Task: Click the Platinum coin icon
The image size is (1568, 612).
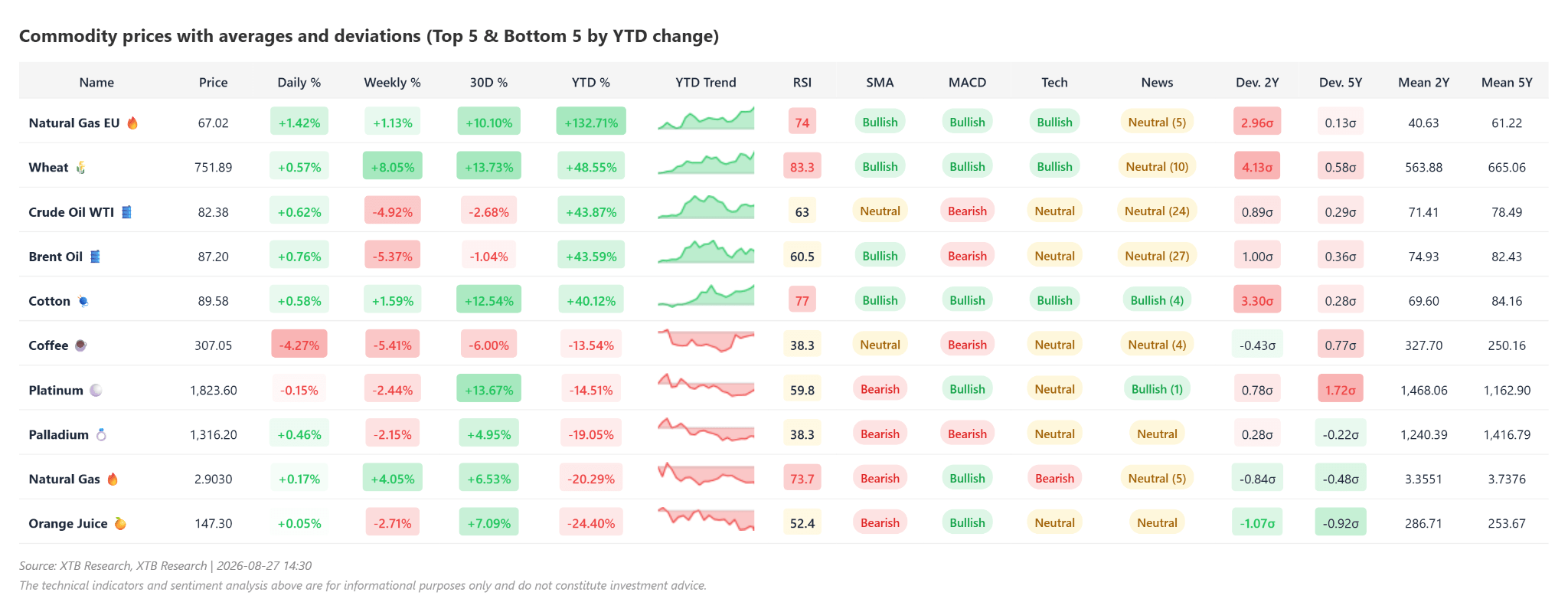Action: pos(96,390)
